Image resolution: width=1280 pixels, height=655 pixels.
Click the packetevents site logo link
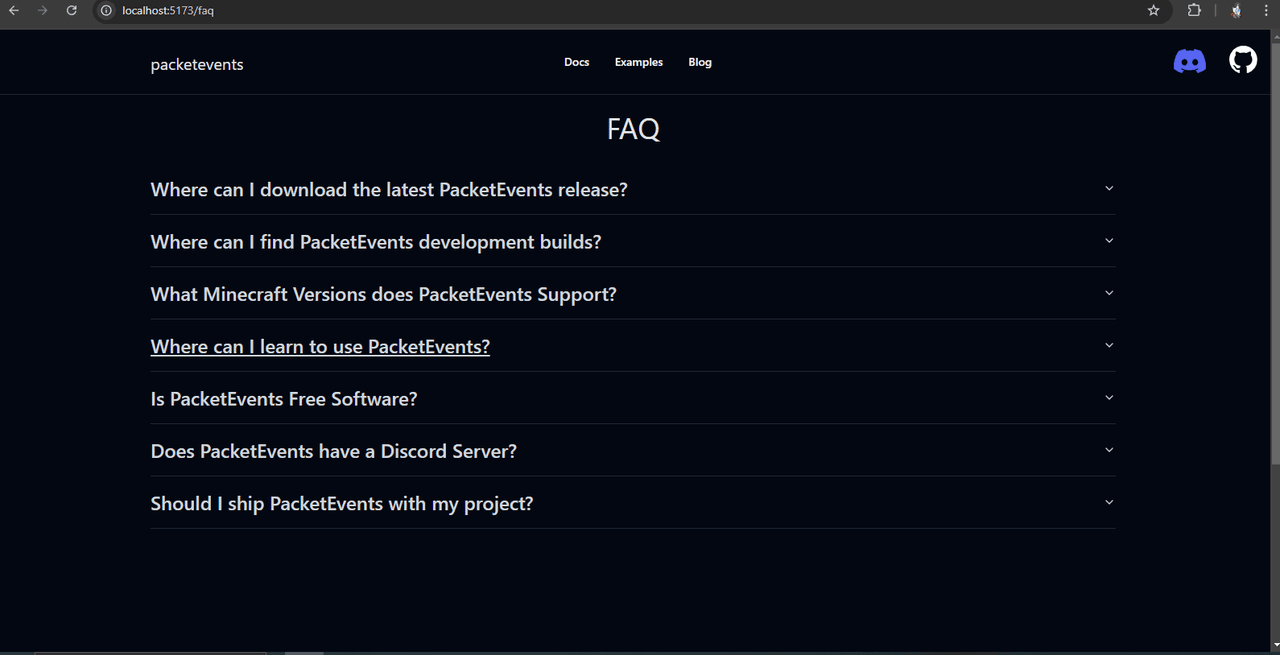[x=197, y=65]
